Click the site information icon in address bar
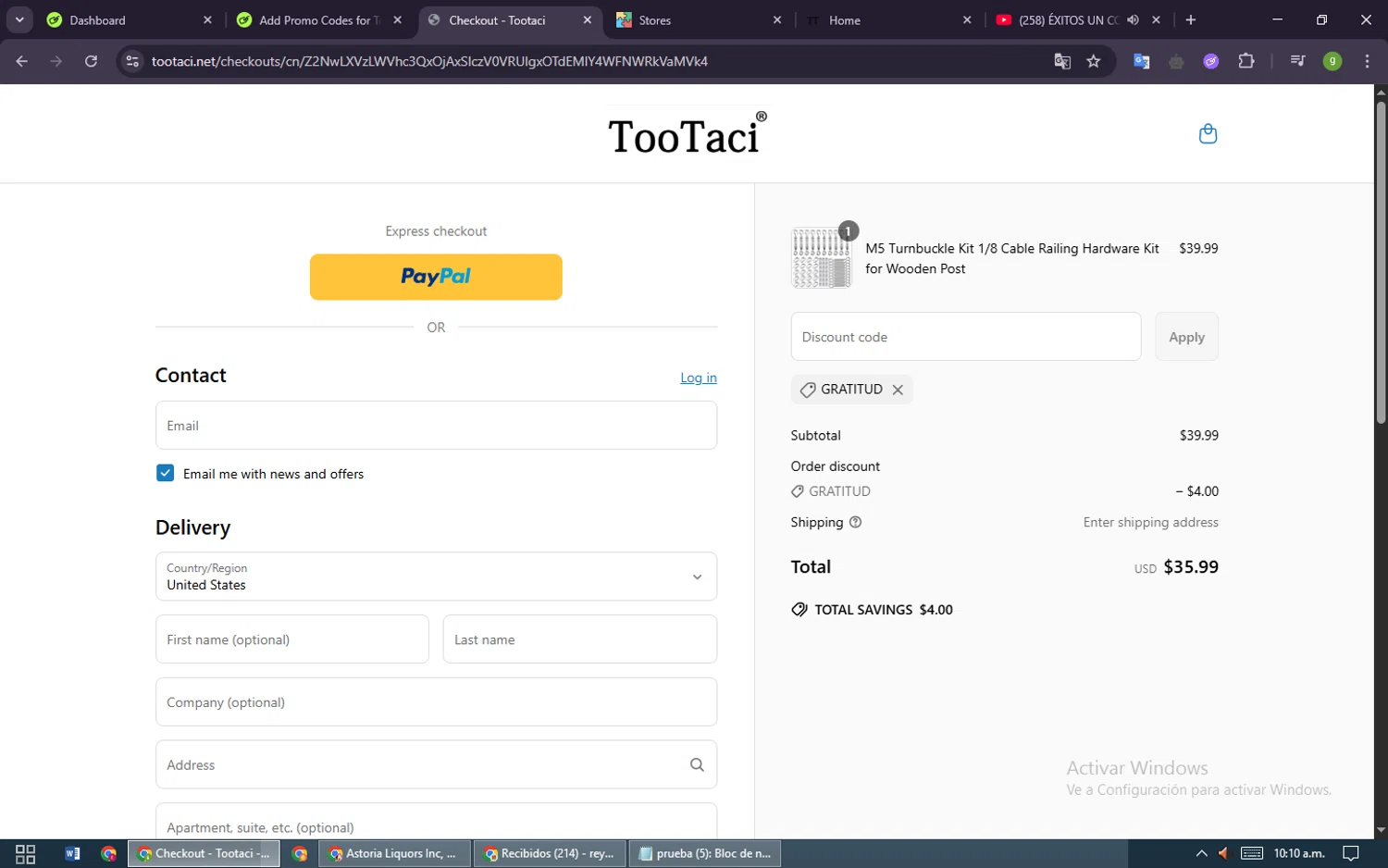The height and width of the screenshot is (868, 1388). [132, 61]
